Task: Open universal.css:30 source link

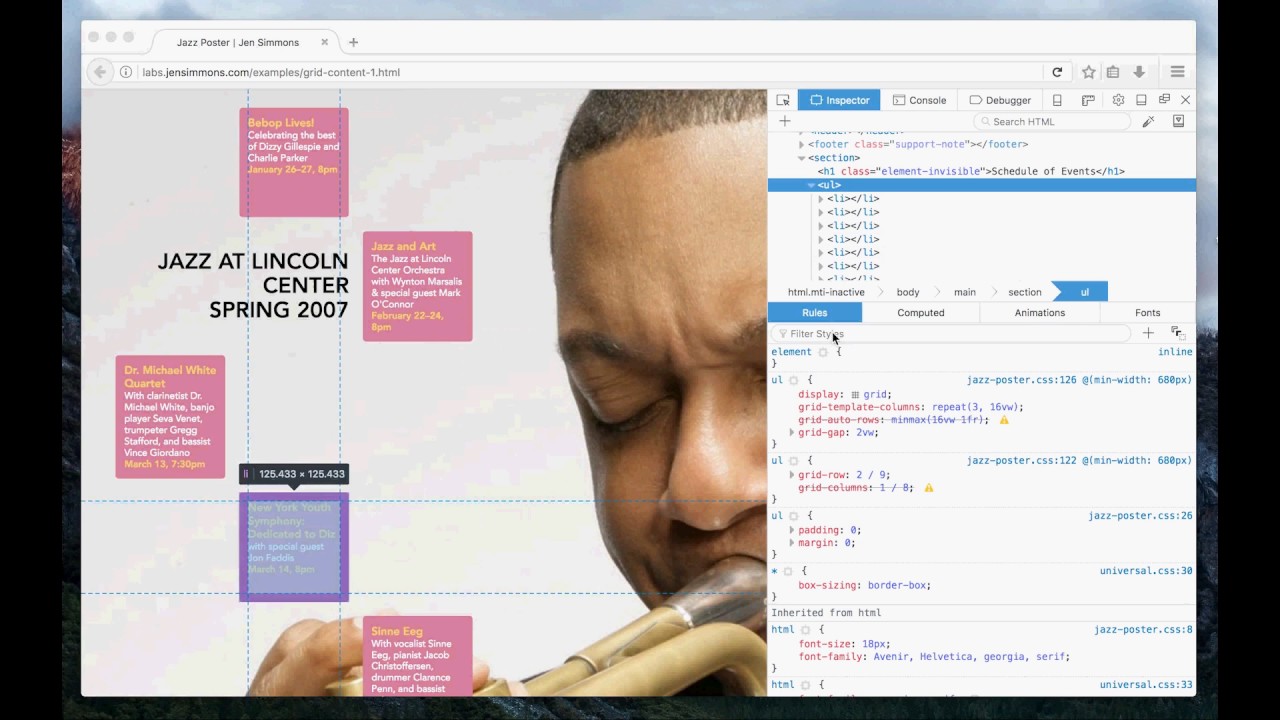Action: [x=1146, y=571]
